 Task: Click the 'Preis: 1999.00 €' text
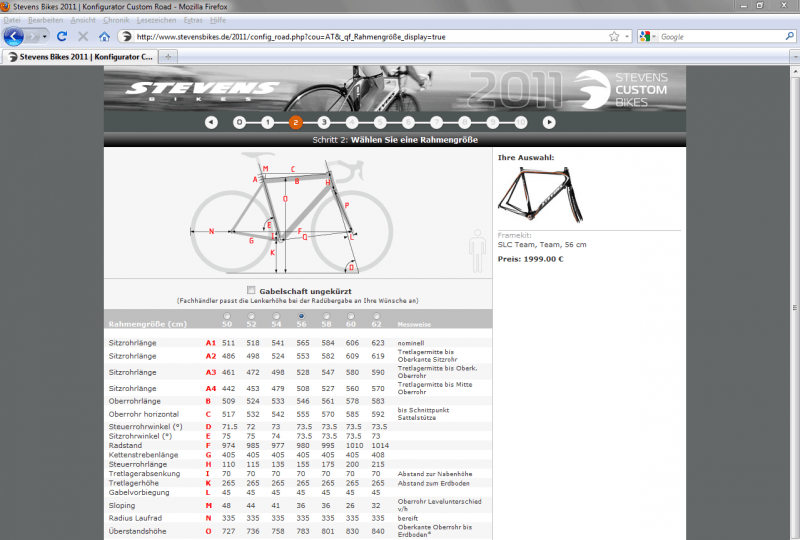pos(531,259)
